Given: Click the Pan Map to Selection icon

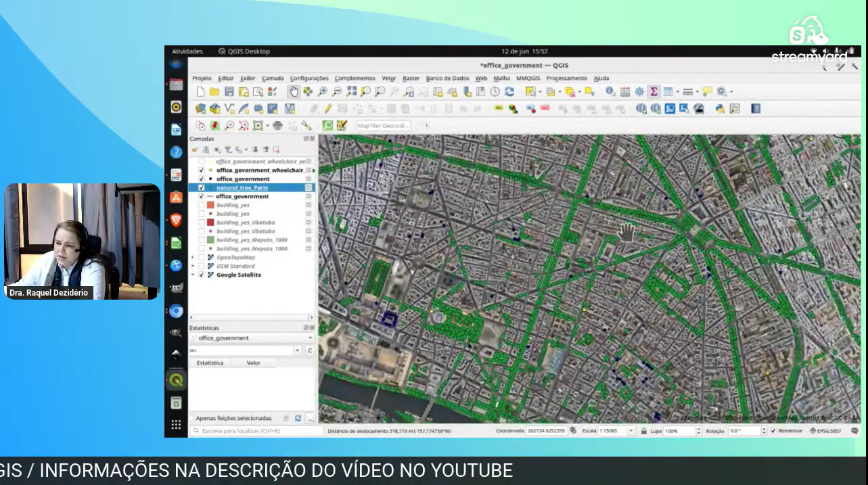Looking at the screenshot, I should click(x=307, y=92).
